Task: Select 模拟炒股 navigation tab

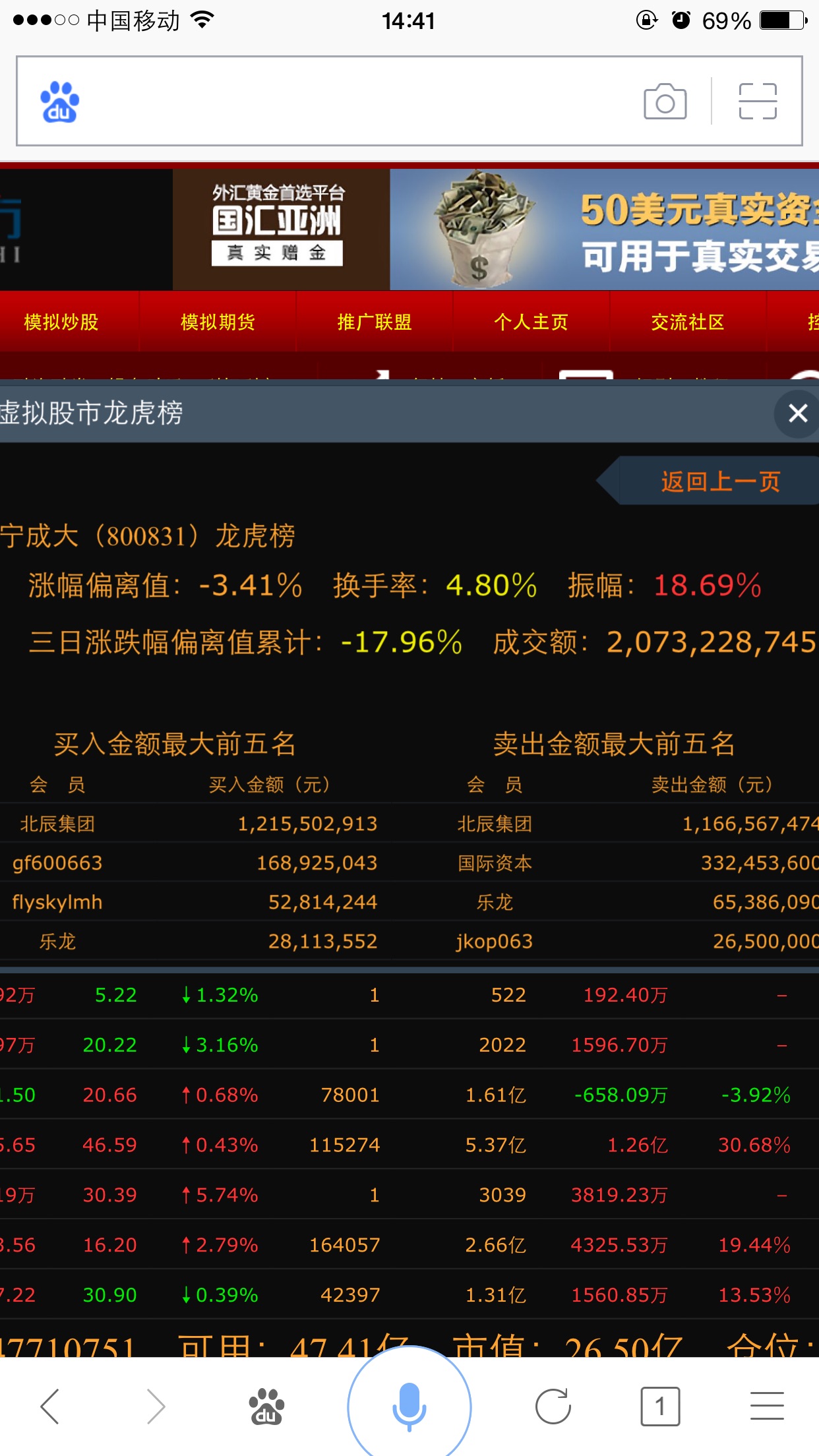Action: [x=61, y=322]
